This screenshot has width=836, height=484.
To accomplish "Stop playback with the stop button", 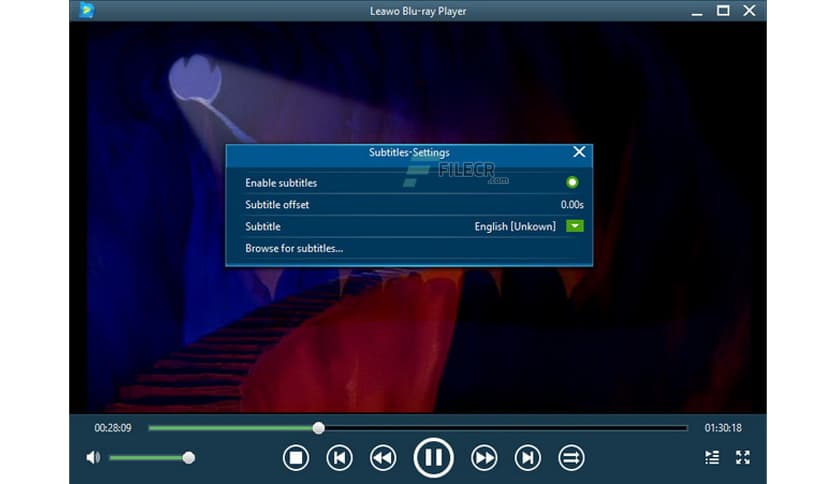I will (x=296, y=457).
